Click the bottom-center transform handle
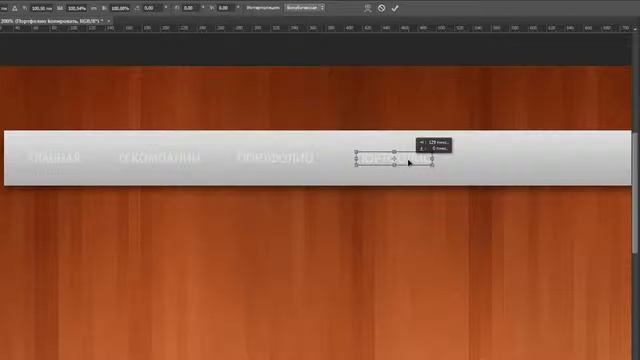Image resolution: width=640 pixels, height=360 pixels. pos(394,165)
